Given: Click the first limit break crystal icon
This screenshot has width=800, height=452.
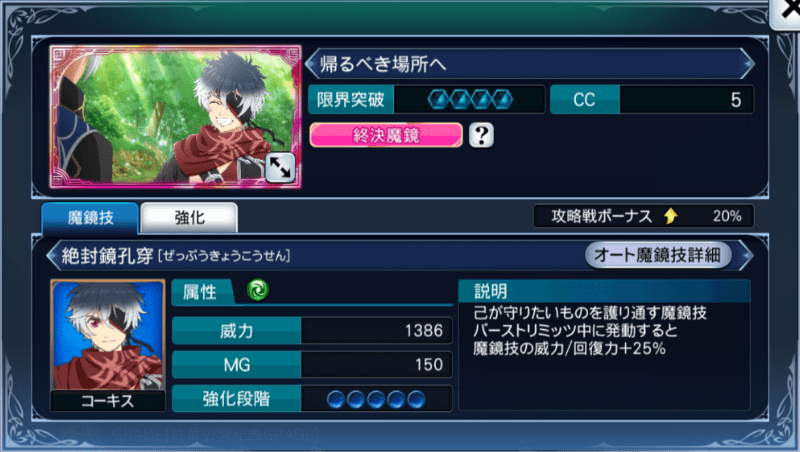Looking at the screenshot, I should point(438,99).
